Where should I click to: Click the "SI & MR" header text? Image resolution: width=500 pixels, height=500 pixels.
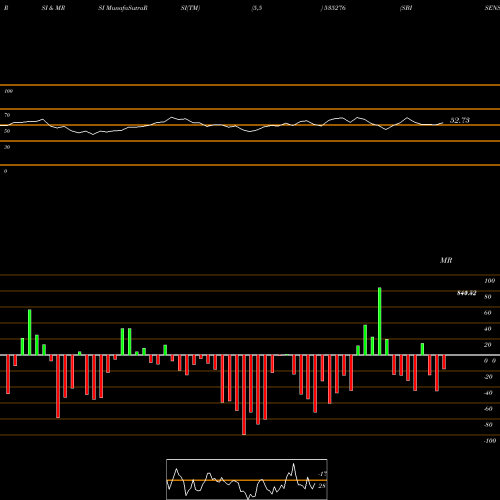(x=53, y=8)
